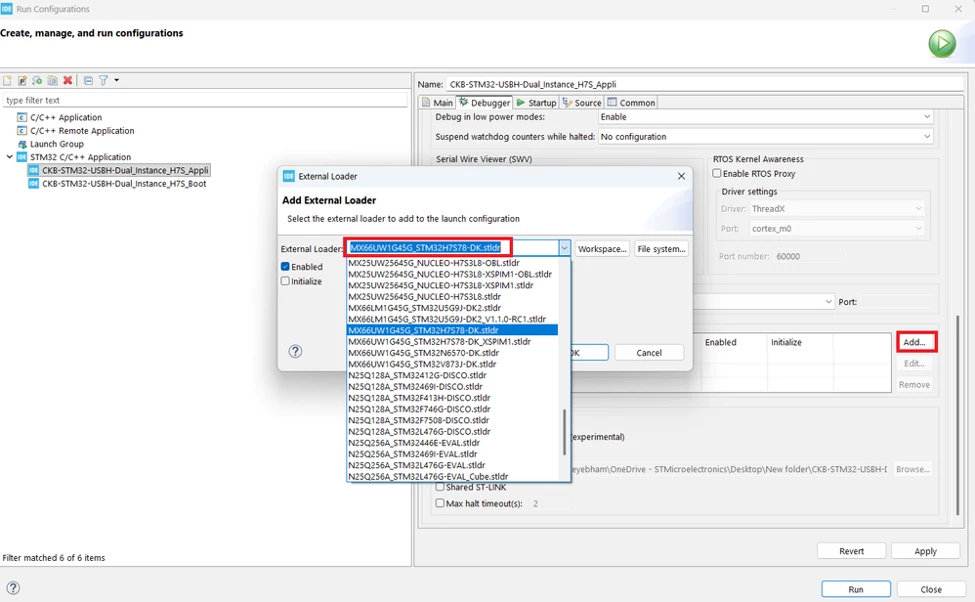Click New launch configuration prototype icon
Screen dimensions: 975x602
(x=22, y=80)
